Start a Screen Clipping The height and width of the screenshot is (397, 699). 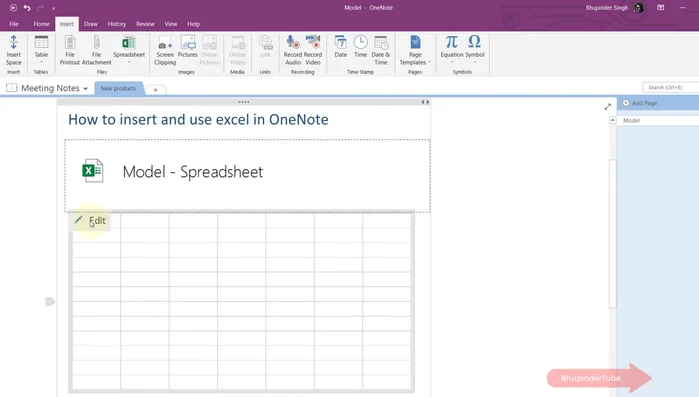coord(165,50)
